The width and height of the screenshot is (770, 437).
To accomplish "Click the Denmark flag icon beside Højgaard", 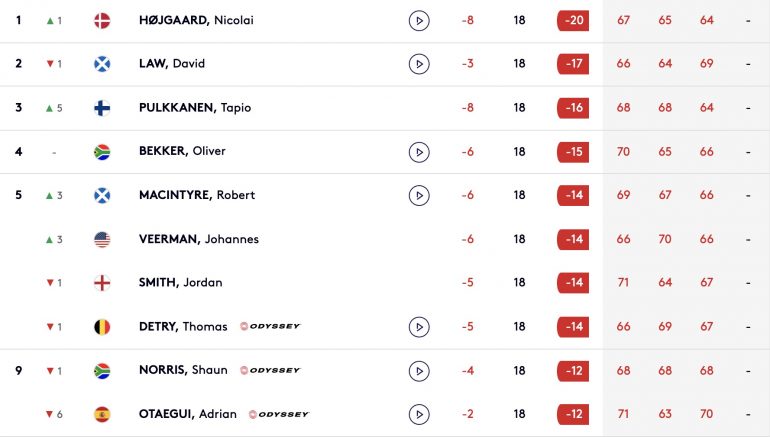I will [102, 21].
